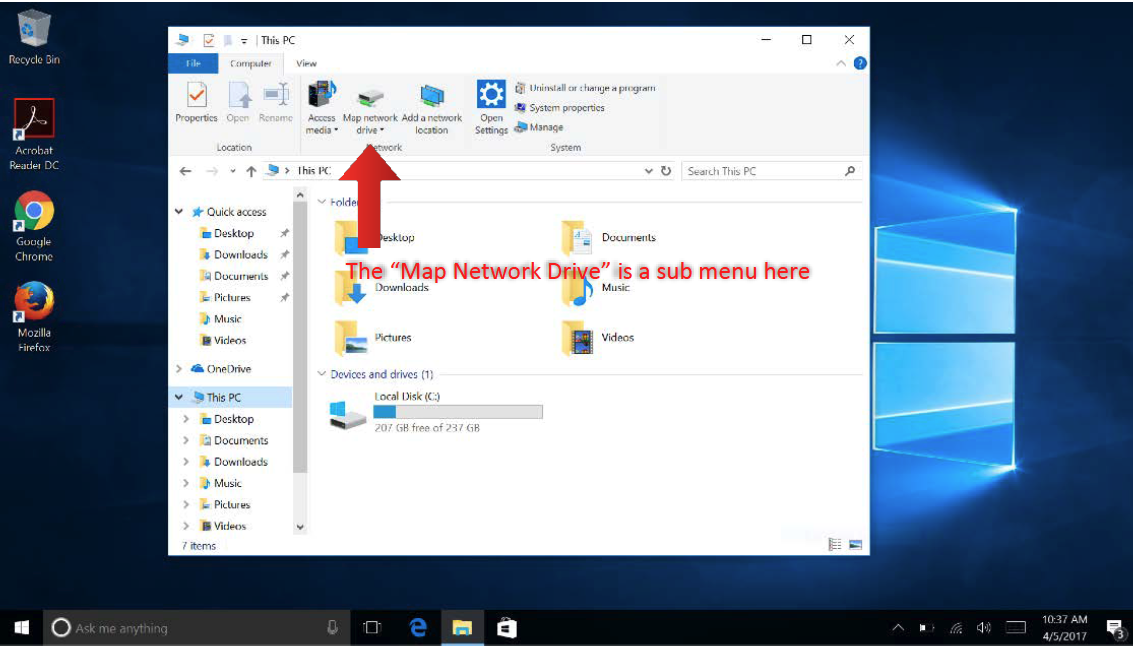Click This PC in the address bar
Viewport: 1133px width, 646px height.
point(314,171)
